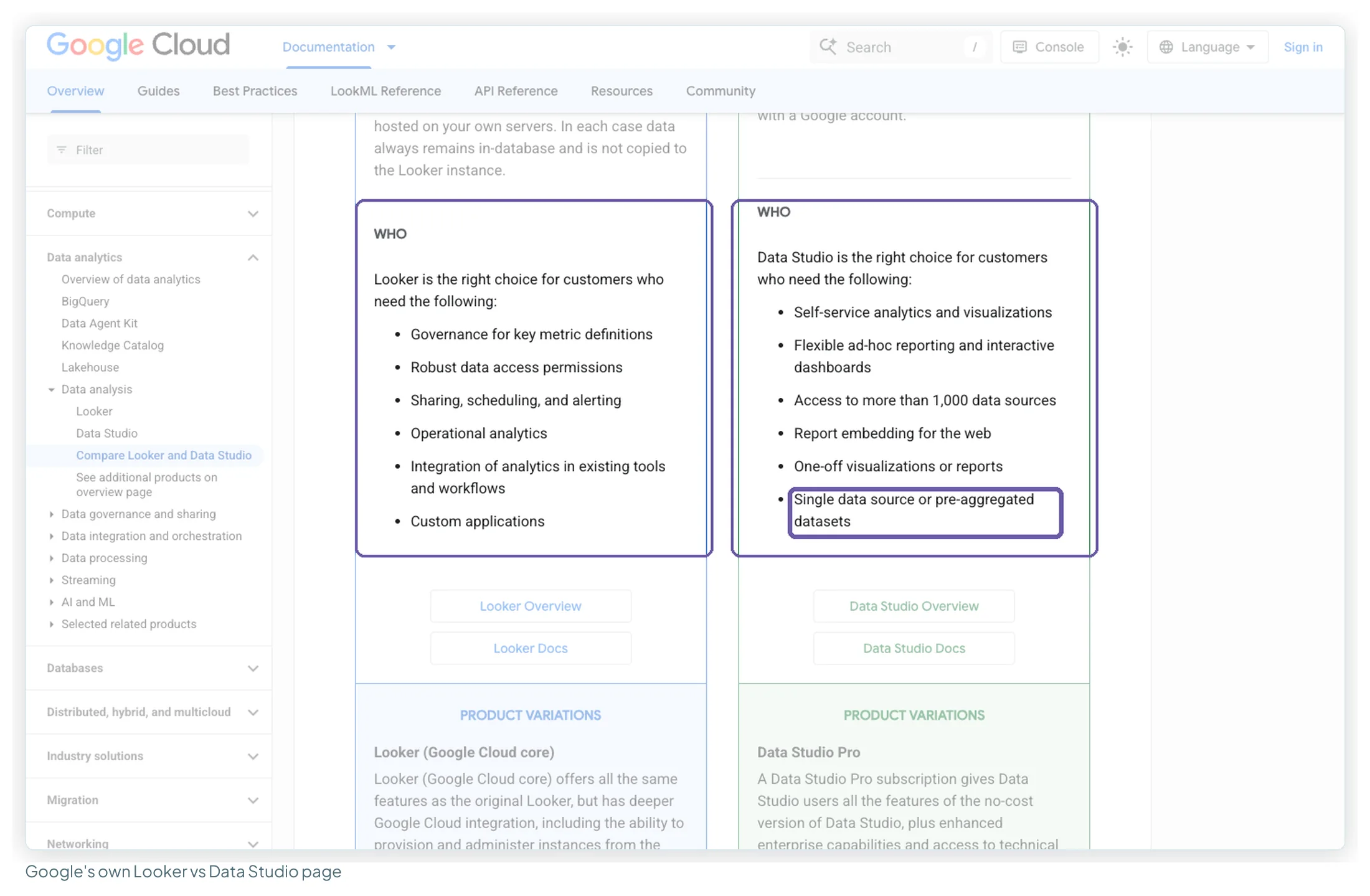Open the Community tab
The image size is (1370, 896).
(x=720, y=91)
